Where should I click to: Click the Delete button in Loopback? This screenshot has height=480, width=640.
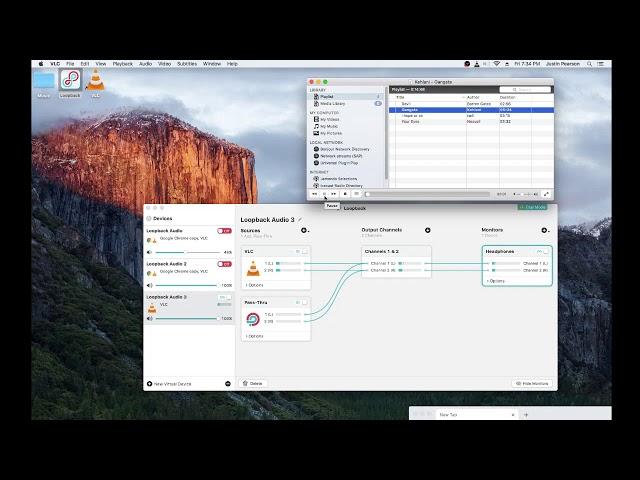(x=253, y=383)
